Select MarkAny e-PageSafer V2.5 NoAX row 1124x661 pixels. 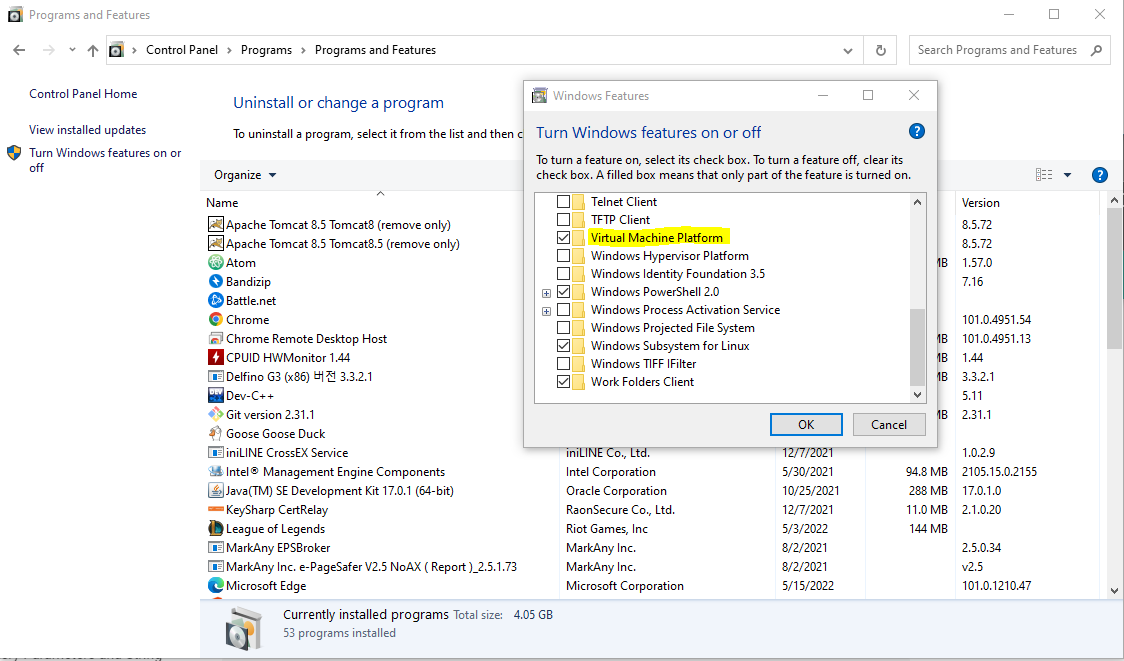(649, 566)
